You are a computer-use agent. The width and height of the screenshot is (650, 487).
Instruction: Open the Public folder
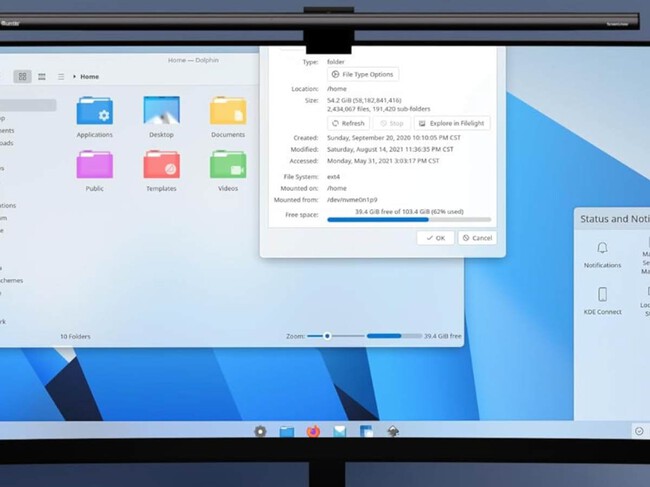click(x=94, y=165)
